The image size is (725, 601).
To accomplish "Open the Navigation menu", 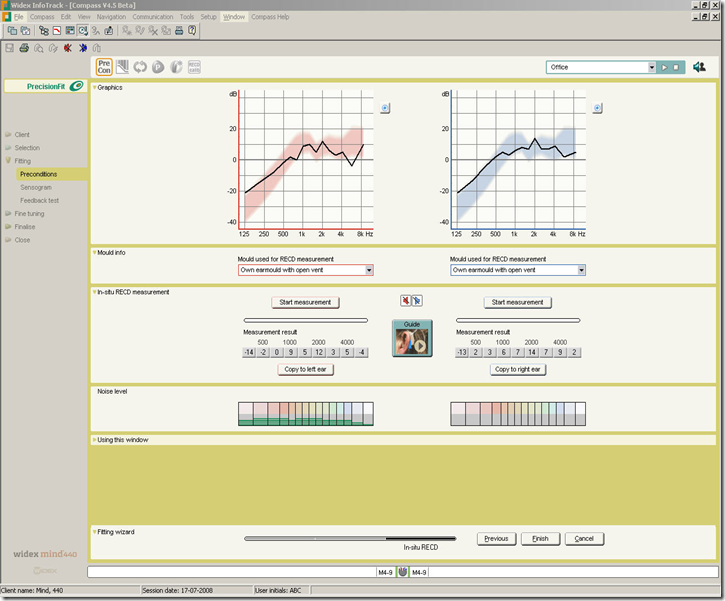I will (x=111, y=17).
